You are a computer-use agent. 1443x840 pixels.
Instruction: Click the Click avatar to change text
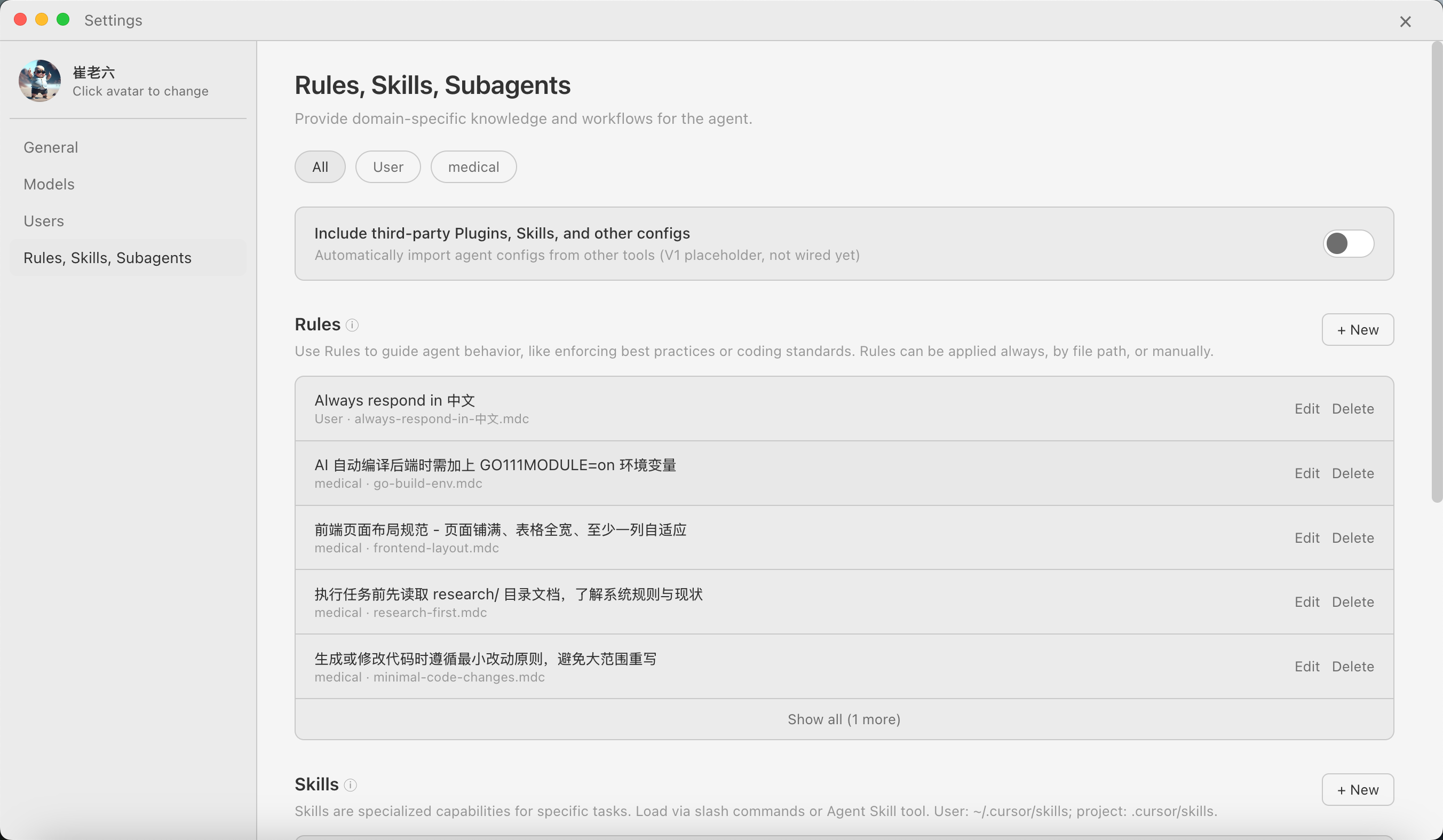pos(140,92)
